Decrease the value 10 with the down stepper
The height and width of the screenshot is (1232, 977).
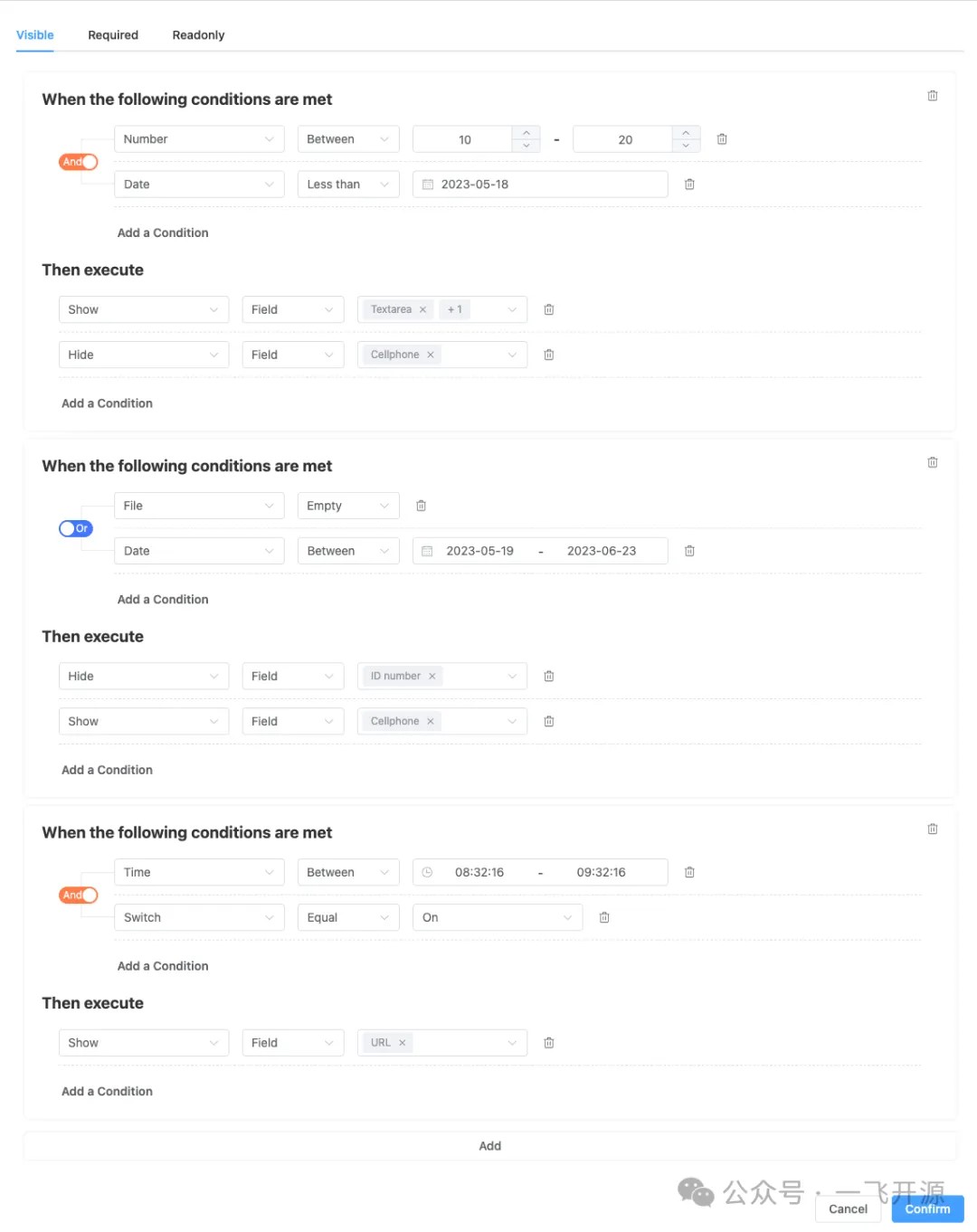[x=526, y=146]
